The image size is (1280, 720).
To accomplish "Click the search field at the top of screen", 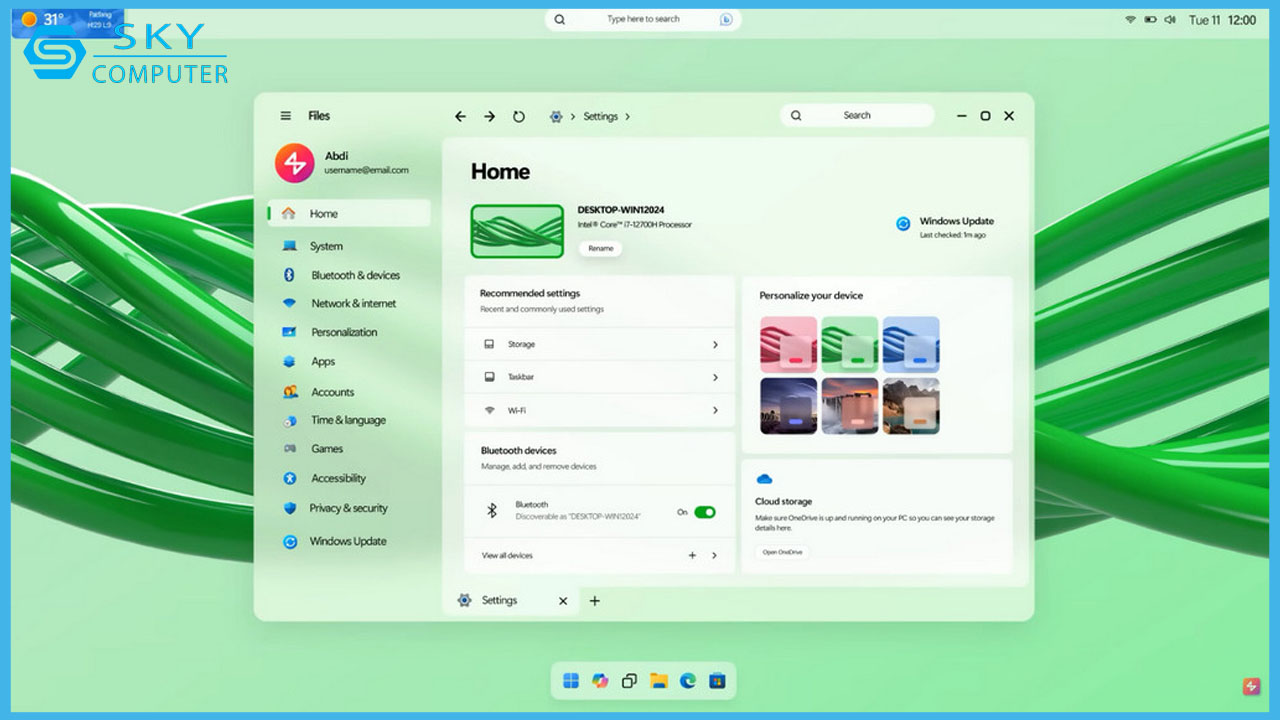I will (x=643, y=19).
